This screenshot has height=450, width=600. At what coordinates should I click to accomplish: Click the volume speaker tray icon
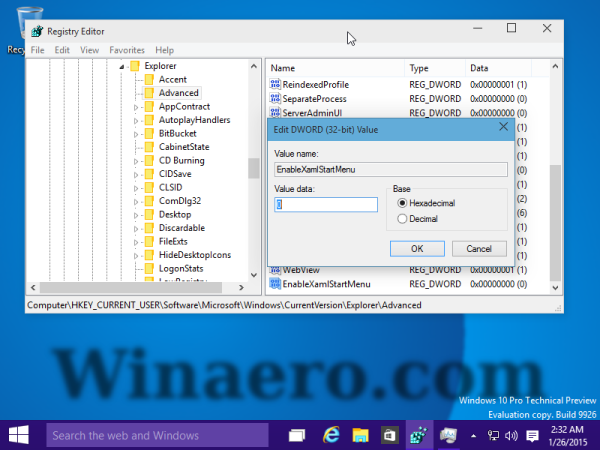tap(511, 435)
